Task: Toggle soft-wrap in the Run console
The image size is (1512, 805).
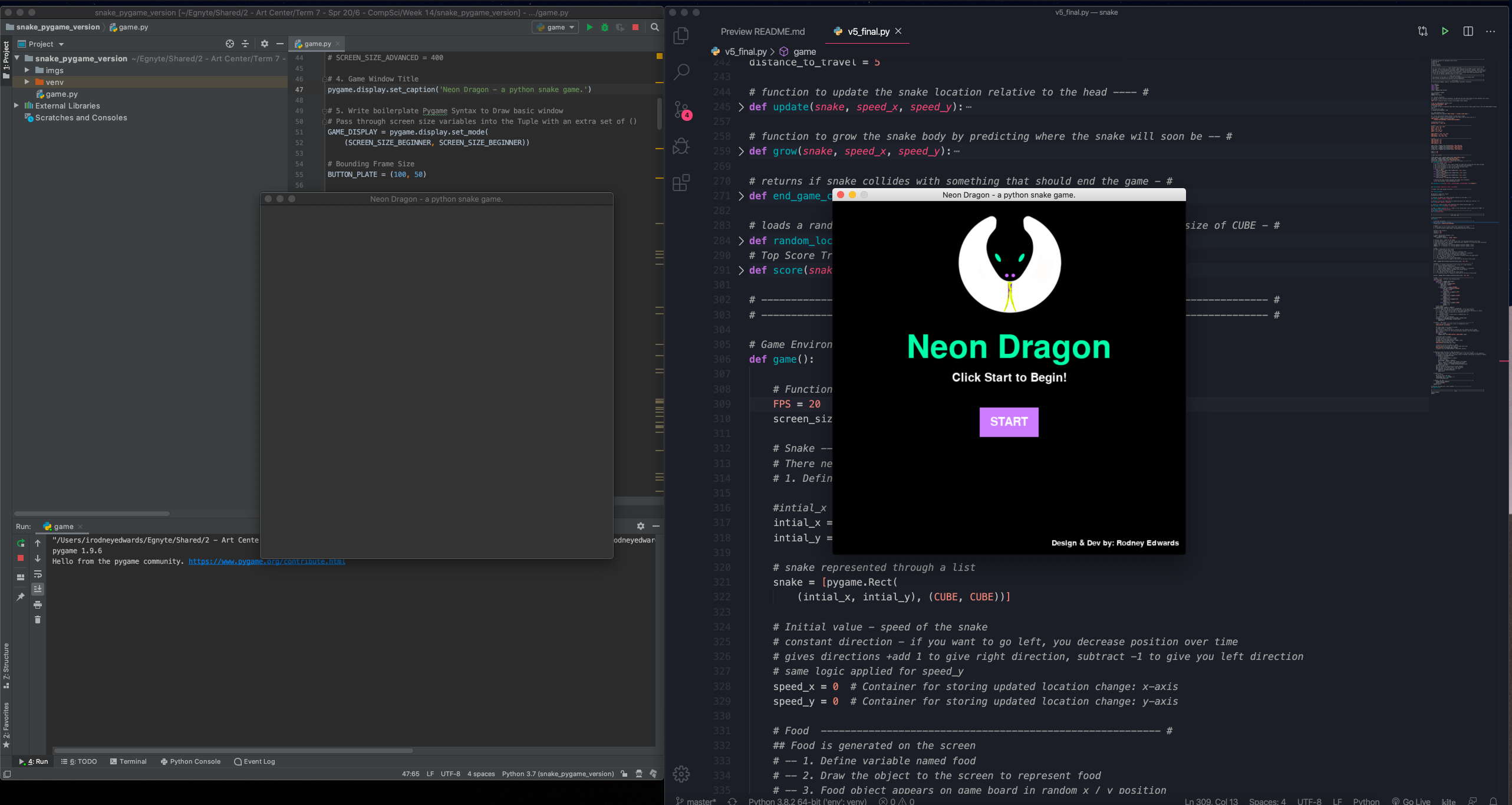Action: pyautogui.click(x=38, y=575)
